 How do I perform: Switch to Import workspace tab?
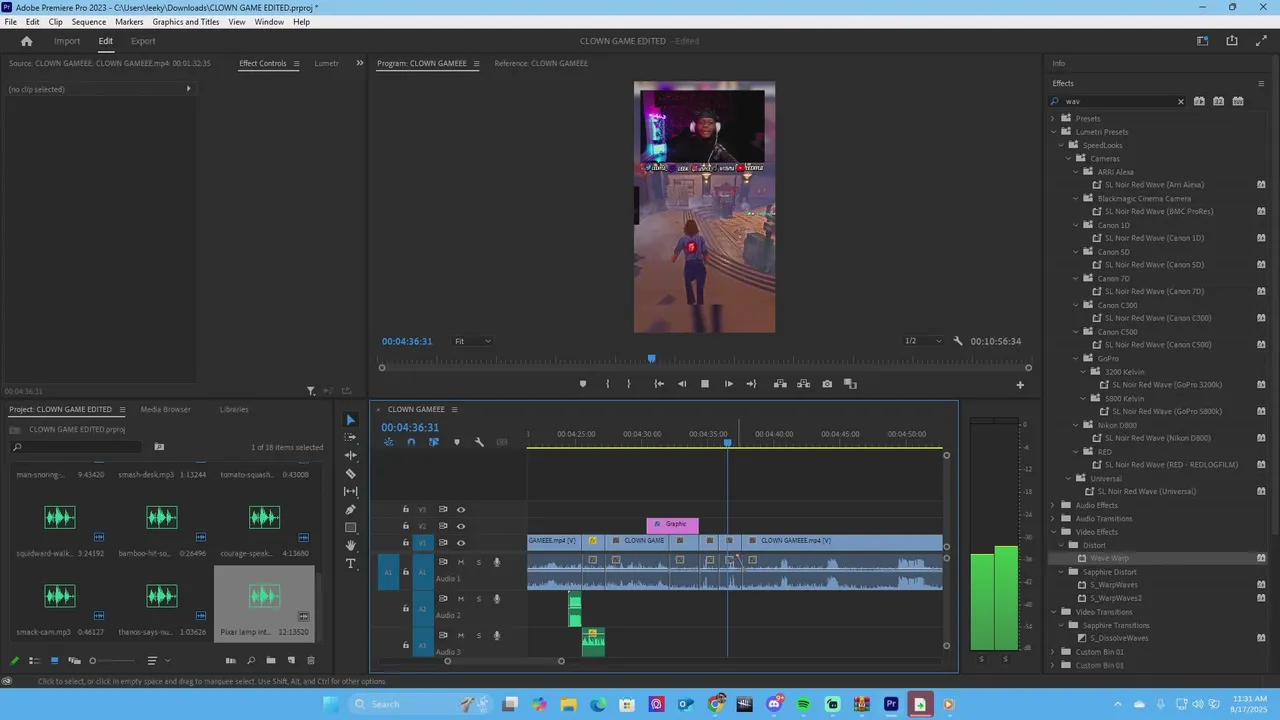tap(67, 41)
